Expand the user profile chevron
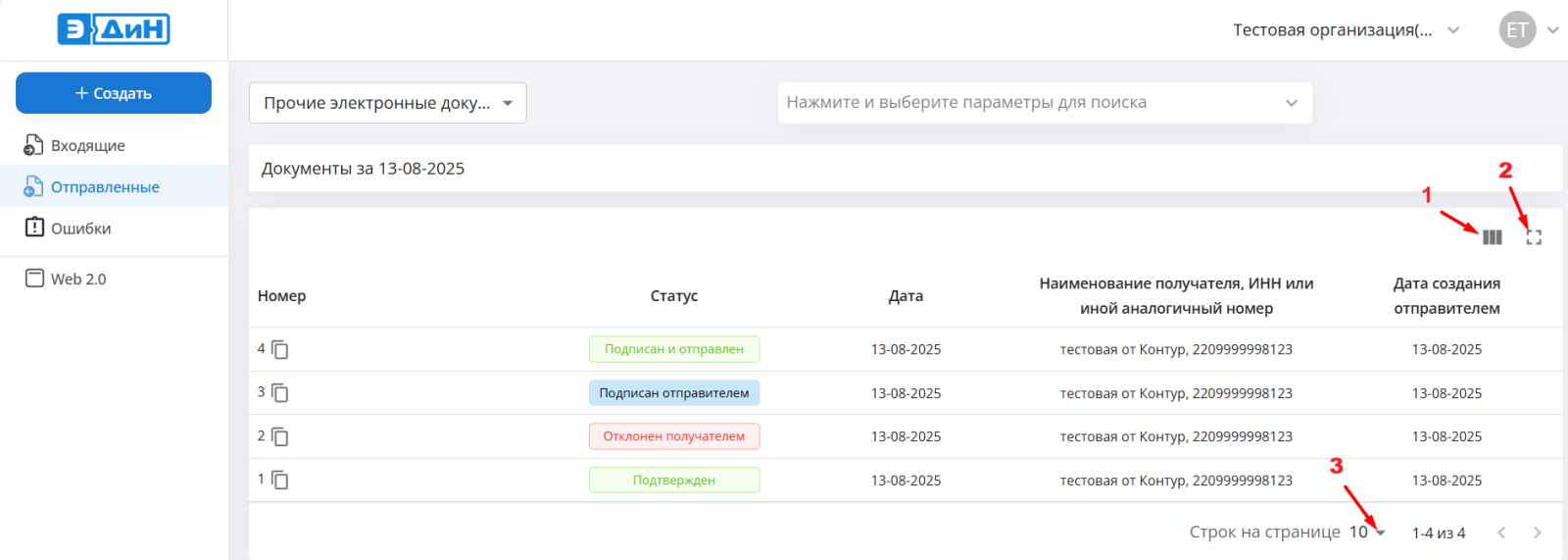Screen dimensions: 1568x560 coord(1552,30)
